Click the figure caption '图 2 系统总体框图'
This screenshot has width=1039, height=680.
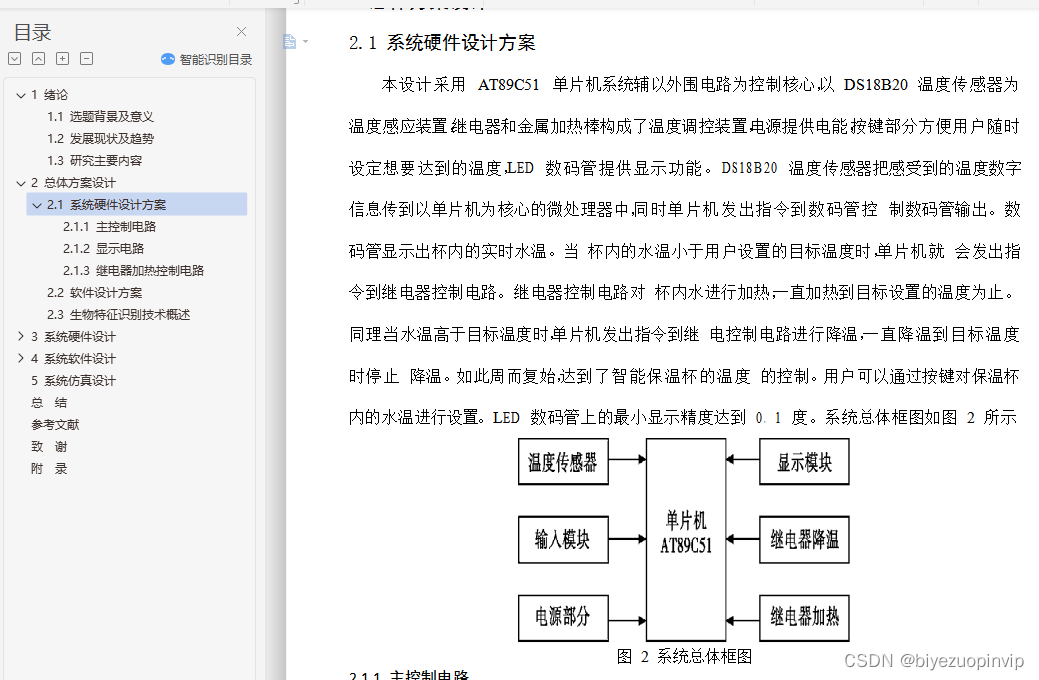tap(684, 656)
